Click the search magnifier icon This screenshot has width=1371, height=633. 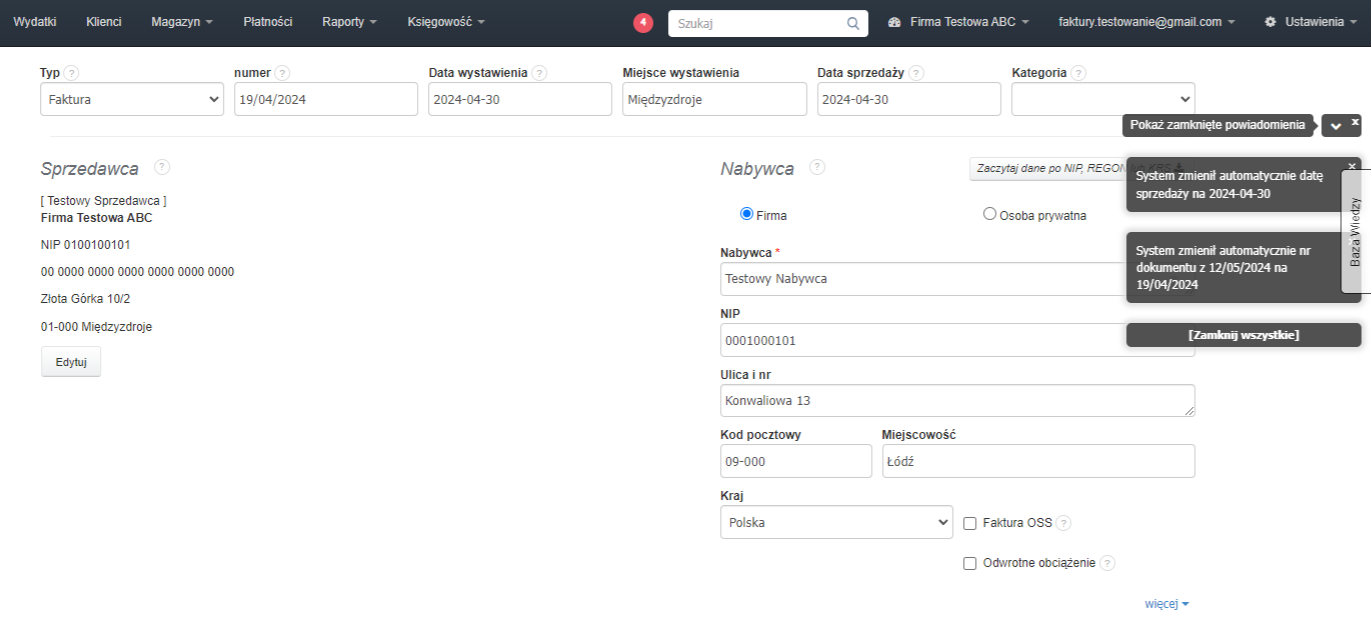pos(853,23)
